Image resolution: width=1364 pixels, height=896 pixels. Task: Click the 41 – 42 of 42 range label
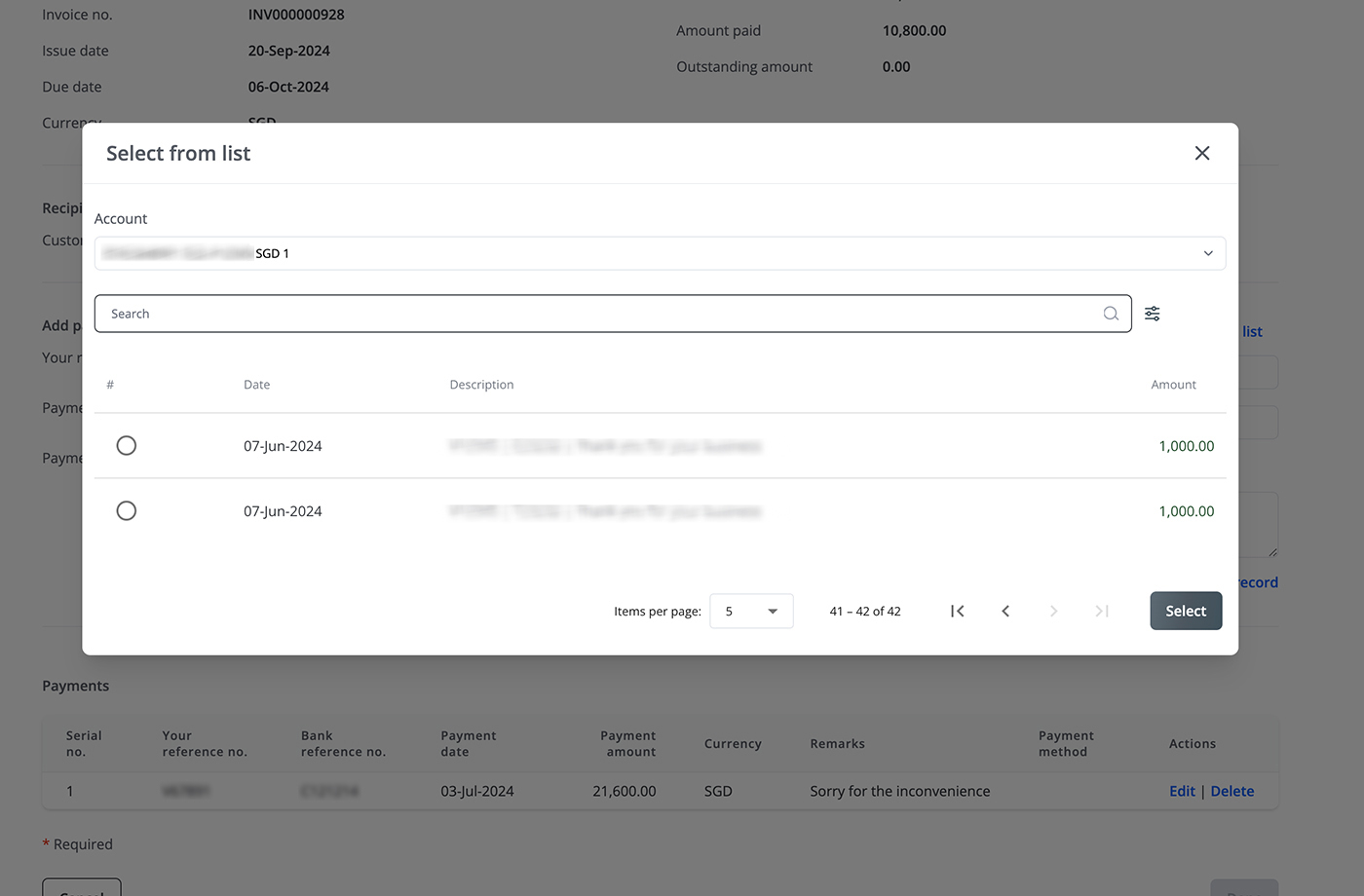[x=865, y=611]
